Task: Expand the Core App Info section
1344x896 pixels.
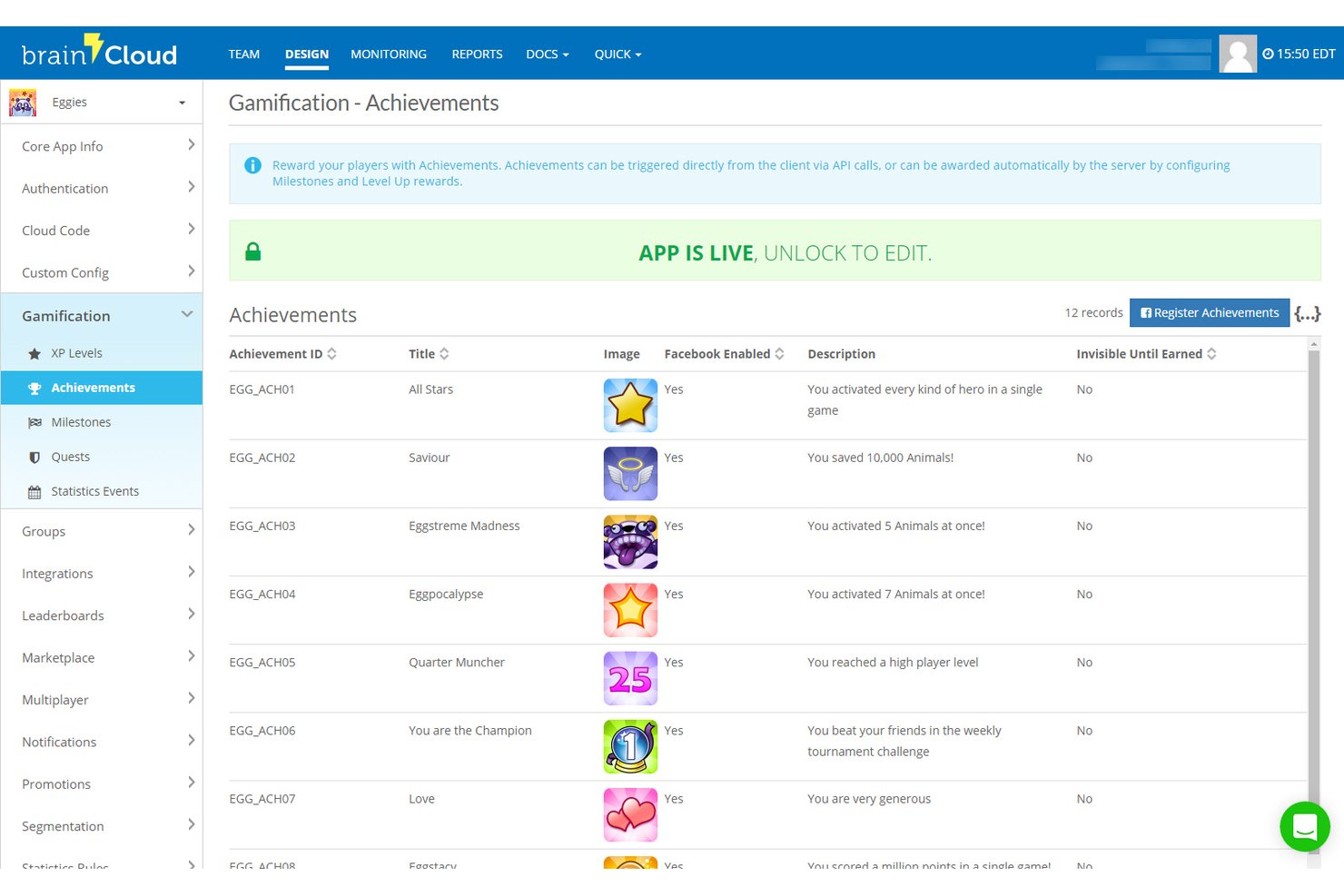Action: pos(102,146)
